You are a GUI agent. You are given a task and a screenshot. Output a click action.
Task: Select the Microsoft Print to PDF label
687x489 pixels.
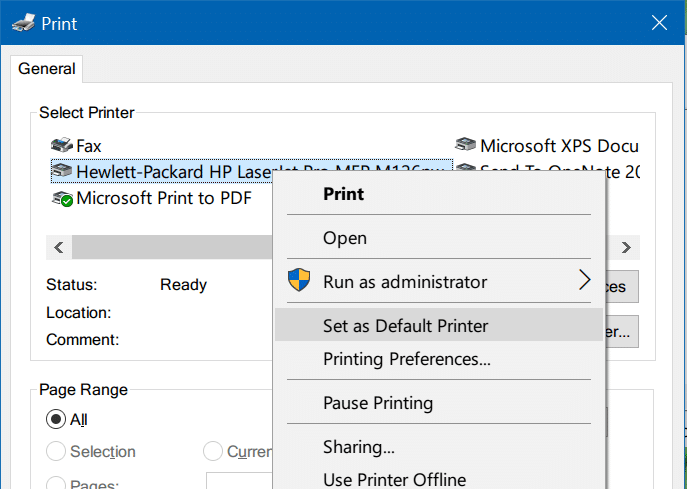tap(164, 198)
